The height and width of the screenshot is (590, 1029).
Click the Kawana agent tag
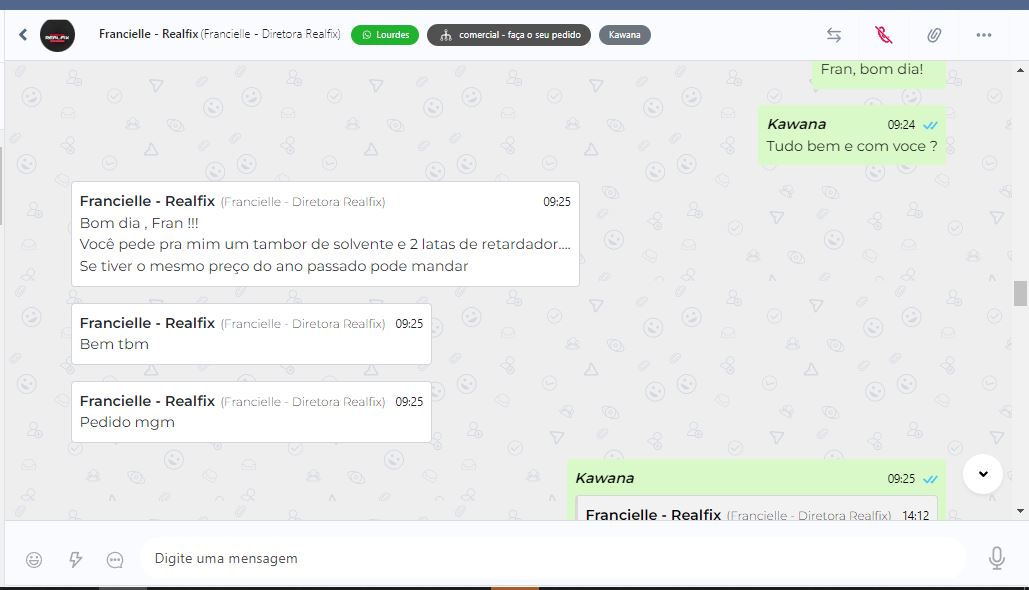(625, 35)
